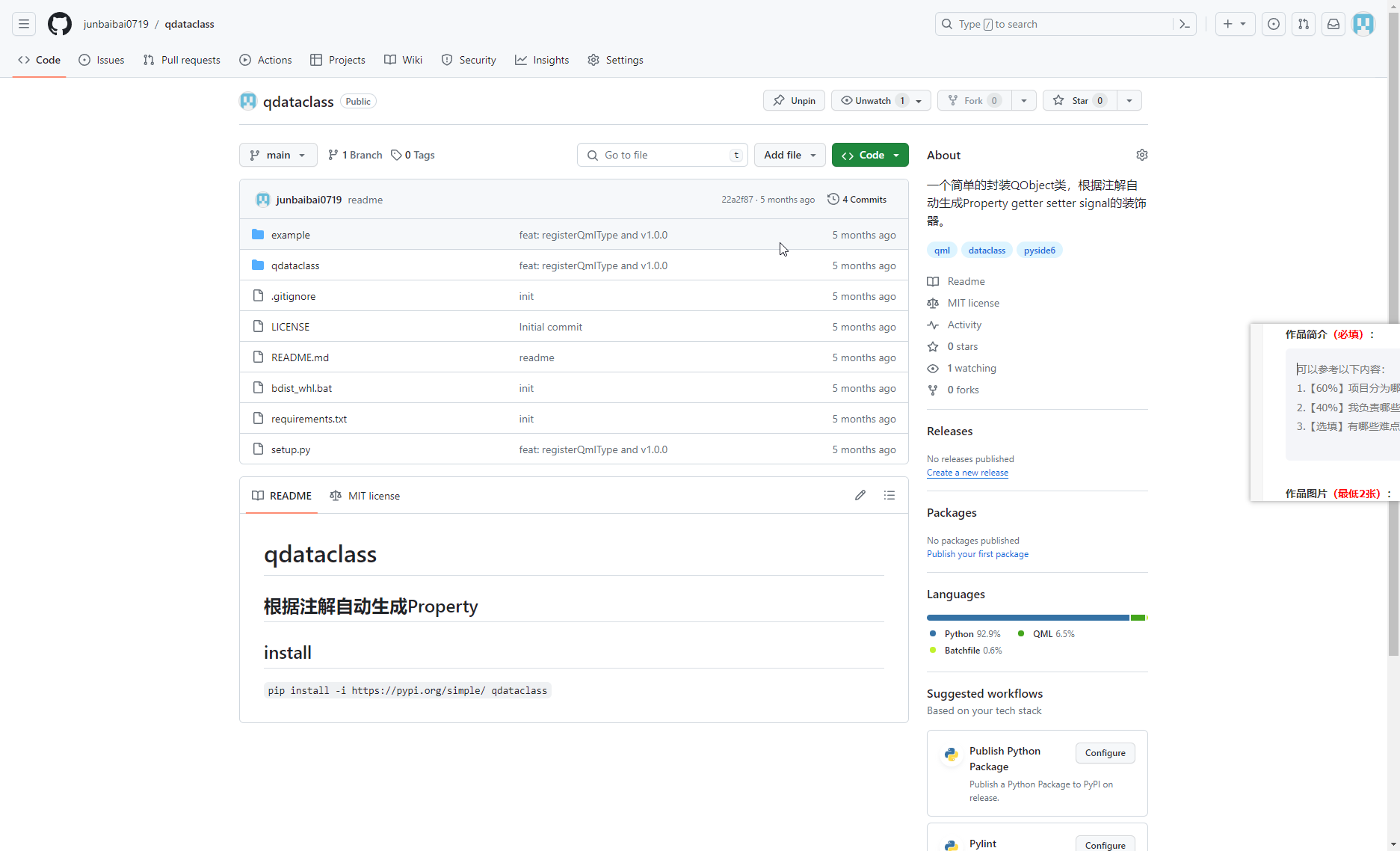Edit About details gear icon

click(x=1141, y=155)
